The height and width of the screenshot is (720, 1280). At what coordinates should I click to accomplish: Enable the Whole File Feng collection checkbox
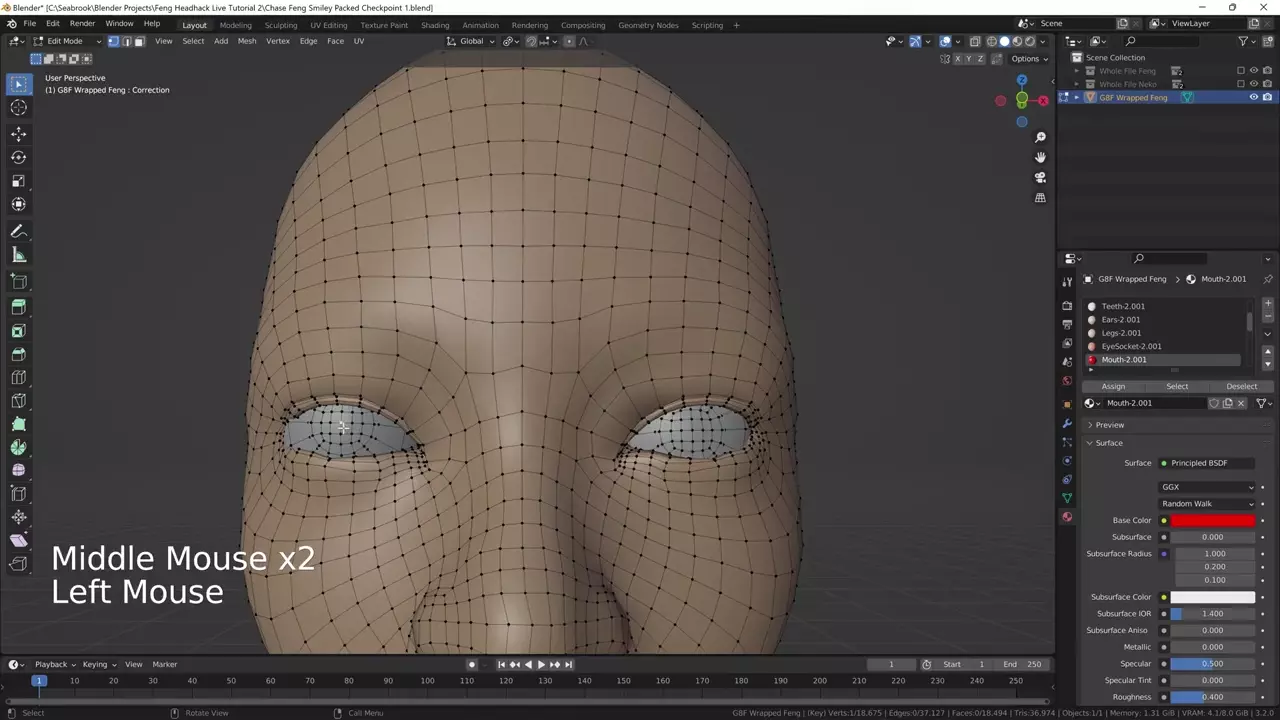(1241, 71)
